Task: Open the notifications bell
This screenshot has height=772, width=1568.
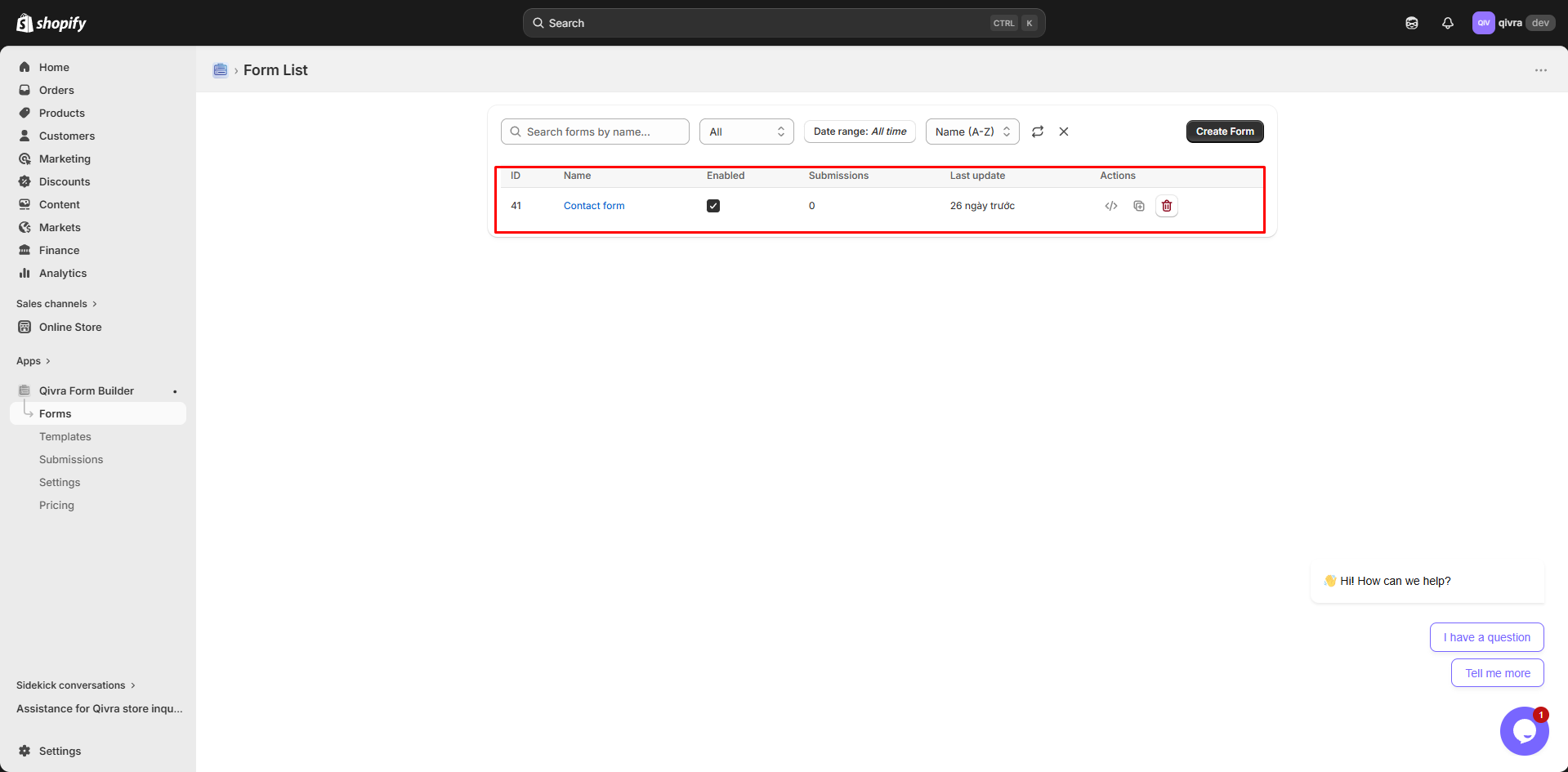Action: [1448, 23]
